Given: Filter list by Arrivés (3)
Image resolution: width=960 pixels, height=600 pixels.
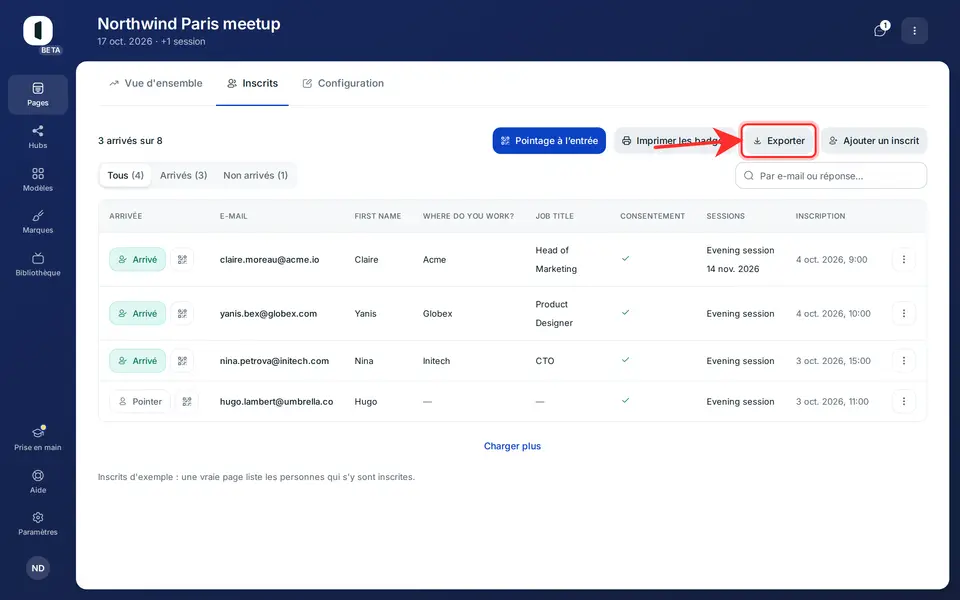Looking at the screenshot, I should pos(184,175).
